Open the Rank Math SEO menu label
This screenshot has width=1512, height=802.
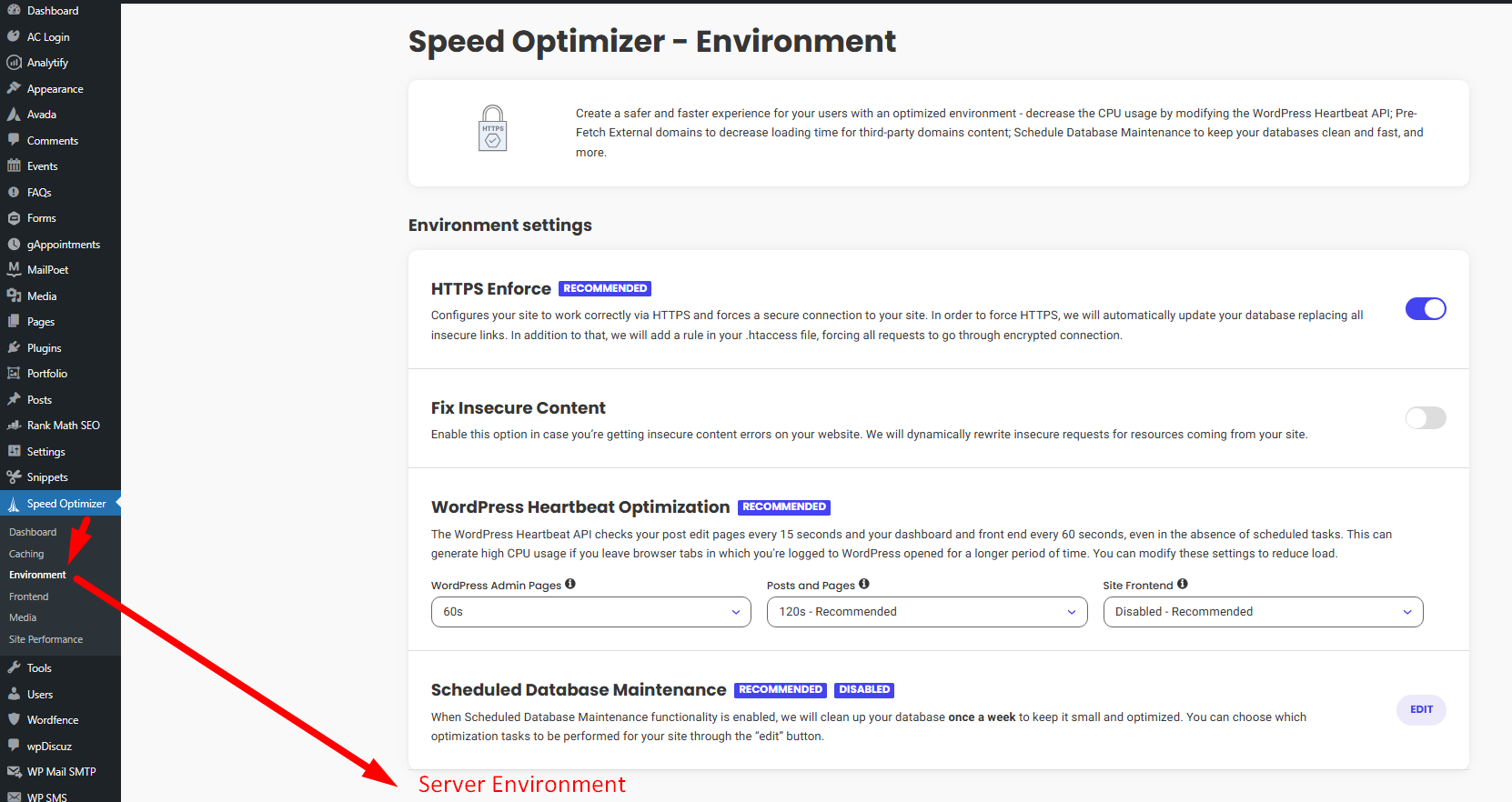[x=64, y=426]
